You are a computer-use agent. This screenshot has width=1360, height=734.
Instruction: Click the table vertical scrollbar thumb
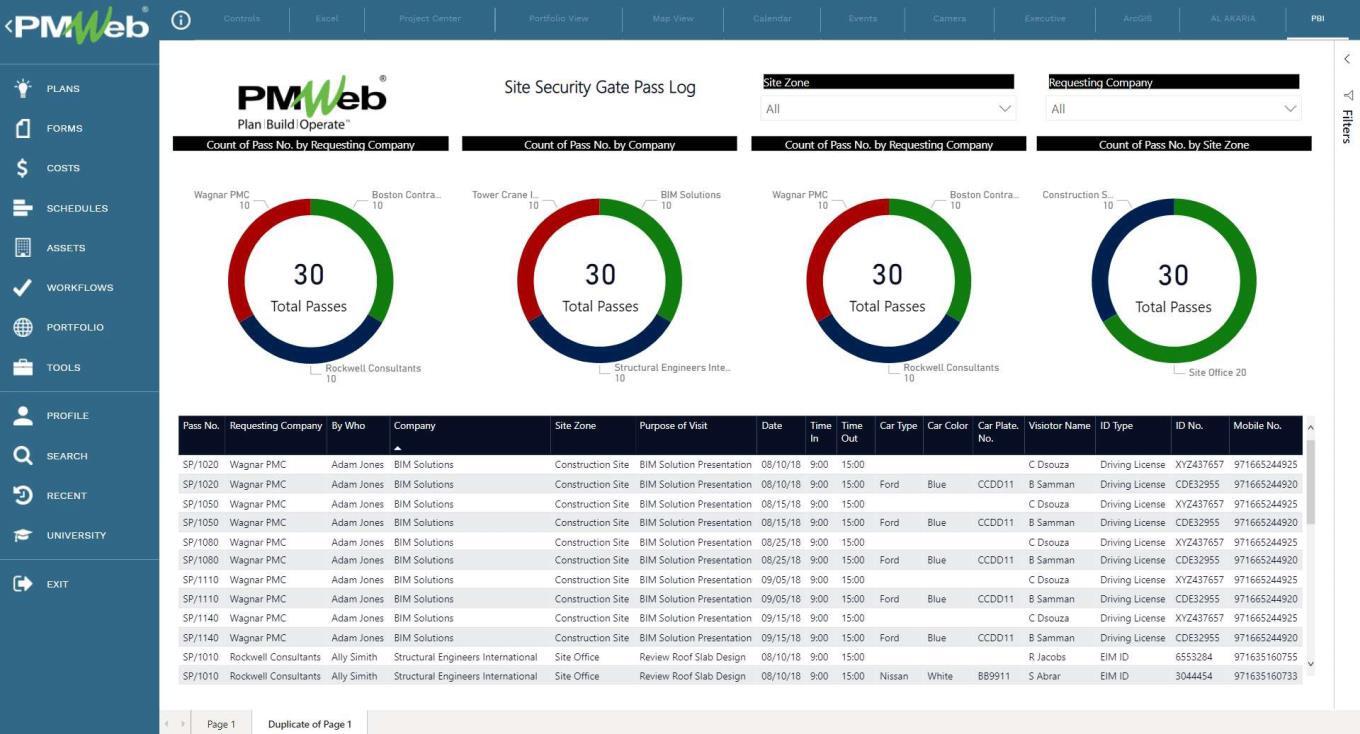[1310, 482]
